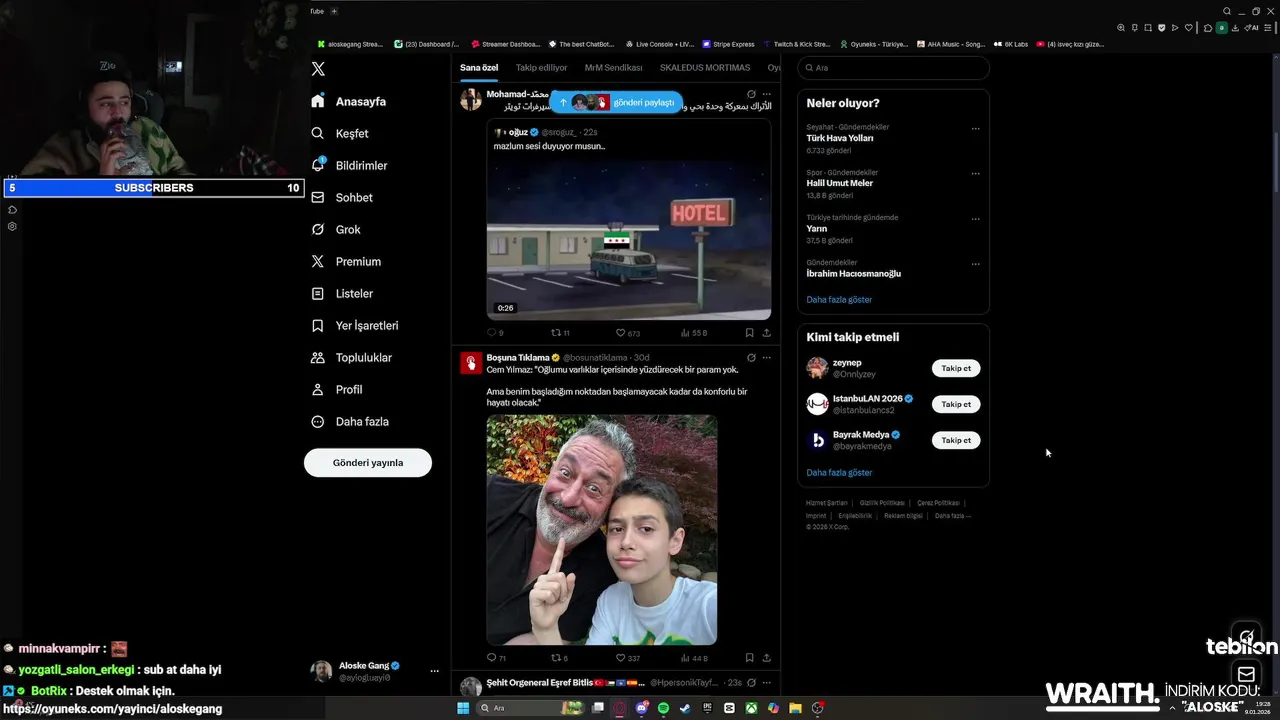Image resolution: width=1280 pixels, height=720 pixels.
Task: Switch to Takip ediliyor tab
Action: click(x=541, y=68)
